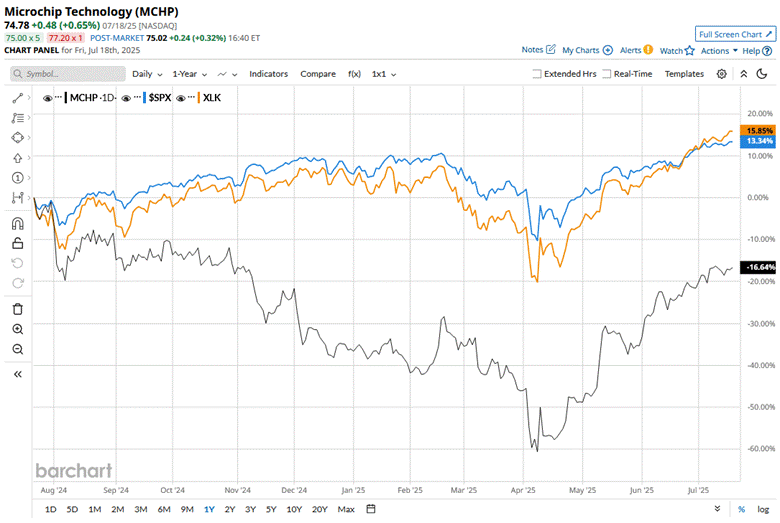Open the Indicators menu
Viewport: 780px width, 523px height.
269,74
